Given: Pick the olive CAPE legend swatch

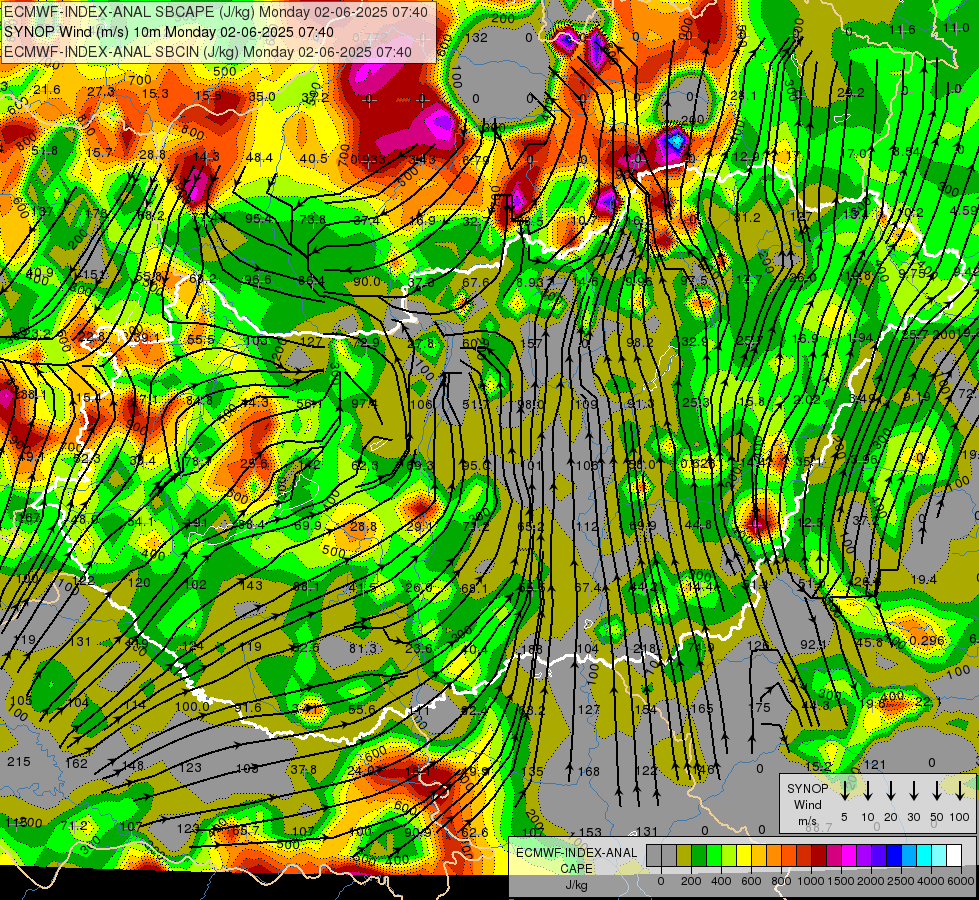Looking at the screenshot, I should [x=684, y=856].
